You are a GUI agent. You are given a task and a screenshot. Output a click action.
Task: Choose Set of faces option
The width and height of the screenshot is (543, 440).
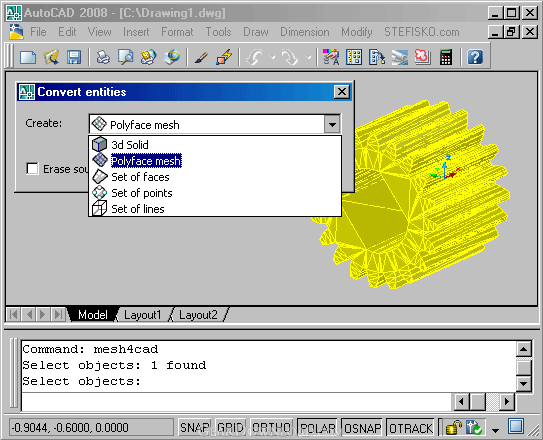click(x=215, y=177)
